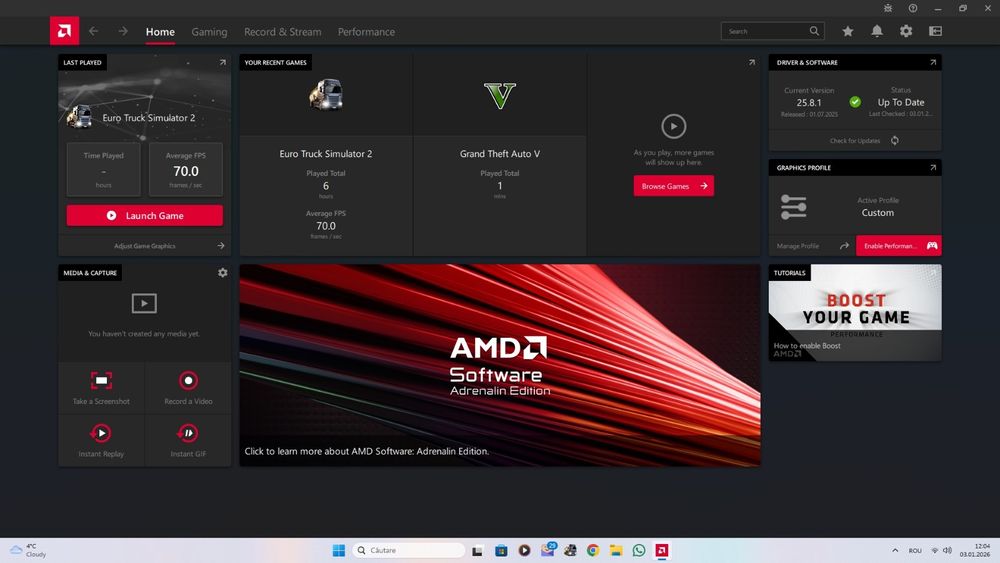Trigger Instant GIF
The width and height of the screenshot is (1000, 563).
[x=188, y=441]
